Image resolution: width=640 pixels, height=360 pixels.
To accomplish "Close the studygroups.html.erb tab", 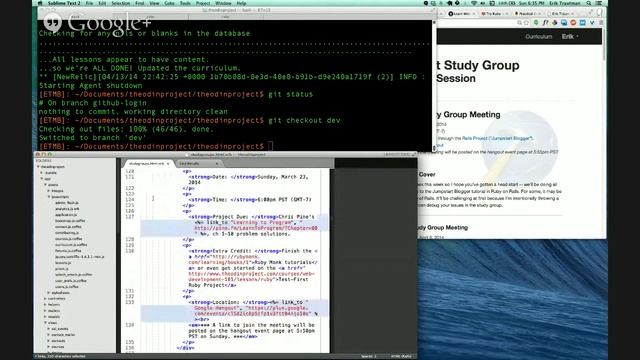I will [x=168, y=164].
